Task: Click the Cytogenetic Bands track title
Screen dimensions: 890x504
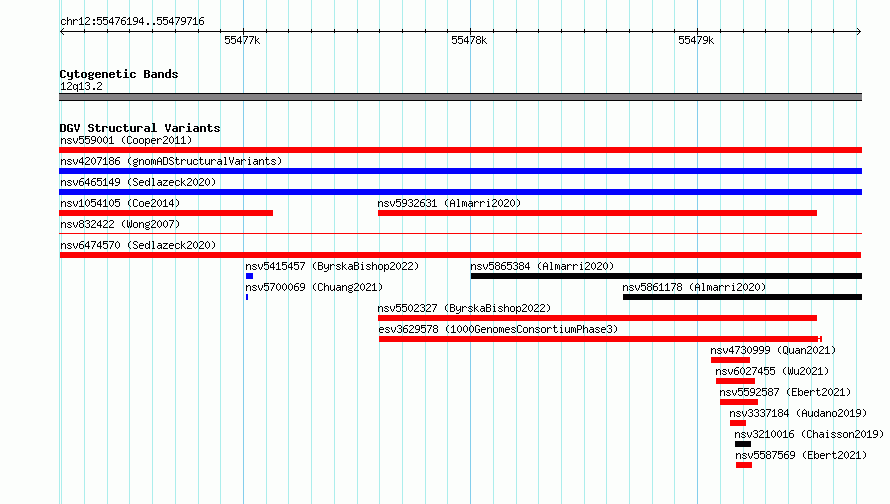Action: (119, 74)
